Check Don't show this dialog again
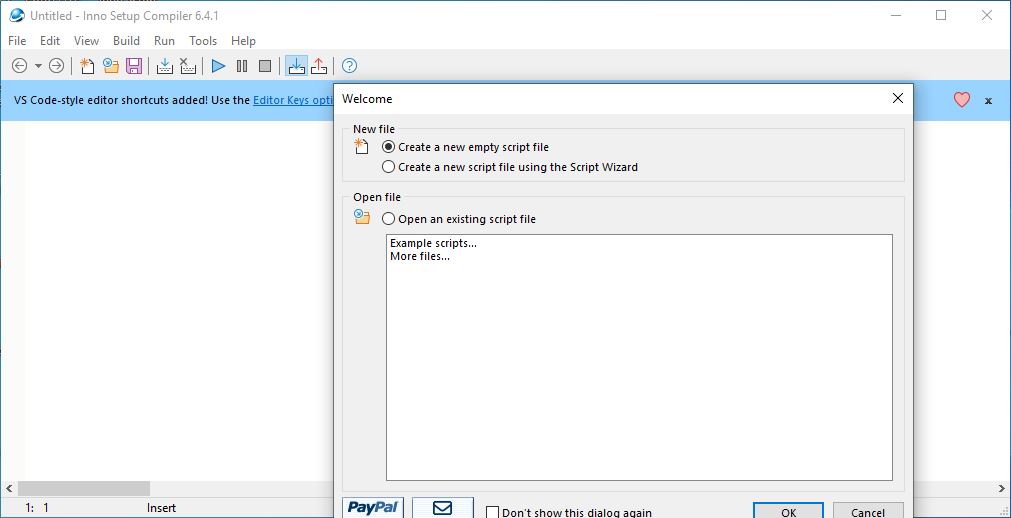The height and width of the screenshot is (518, 1011). pyautogui.click(x=569, y=513)
